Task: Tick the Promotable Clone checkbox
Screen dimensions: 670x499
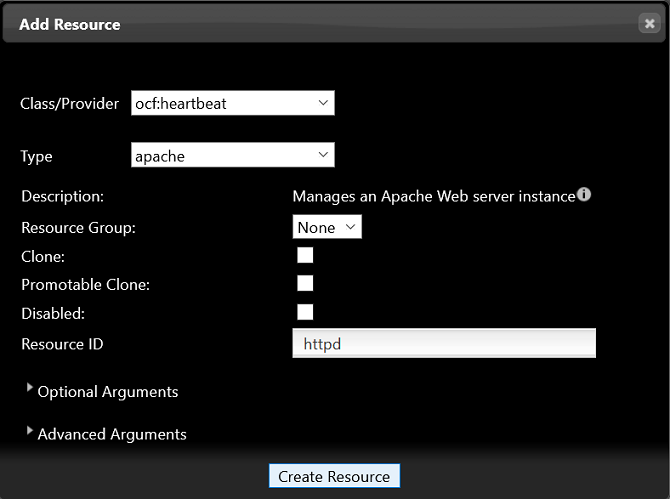Action: (305, 283)
